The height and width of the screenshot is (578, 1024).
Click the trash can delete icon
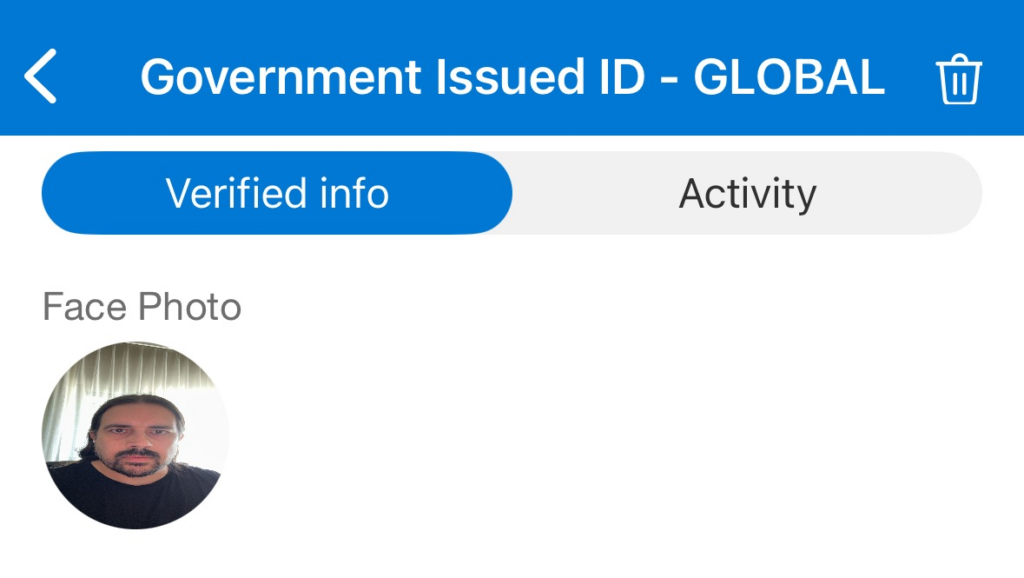click(959, 79)
